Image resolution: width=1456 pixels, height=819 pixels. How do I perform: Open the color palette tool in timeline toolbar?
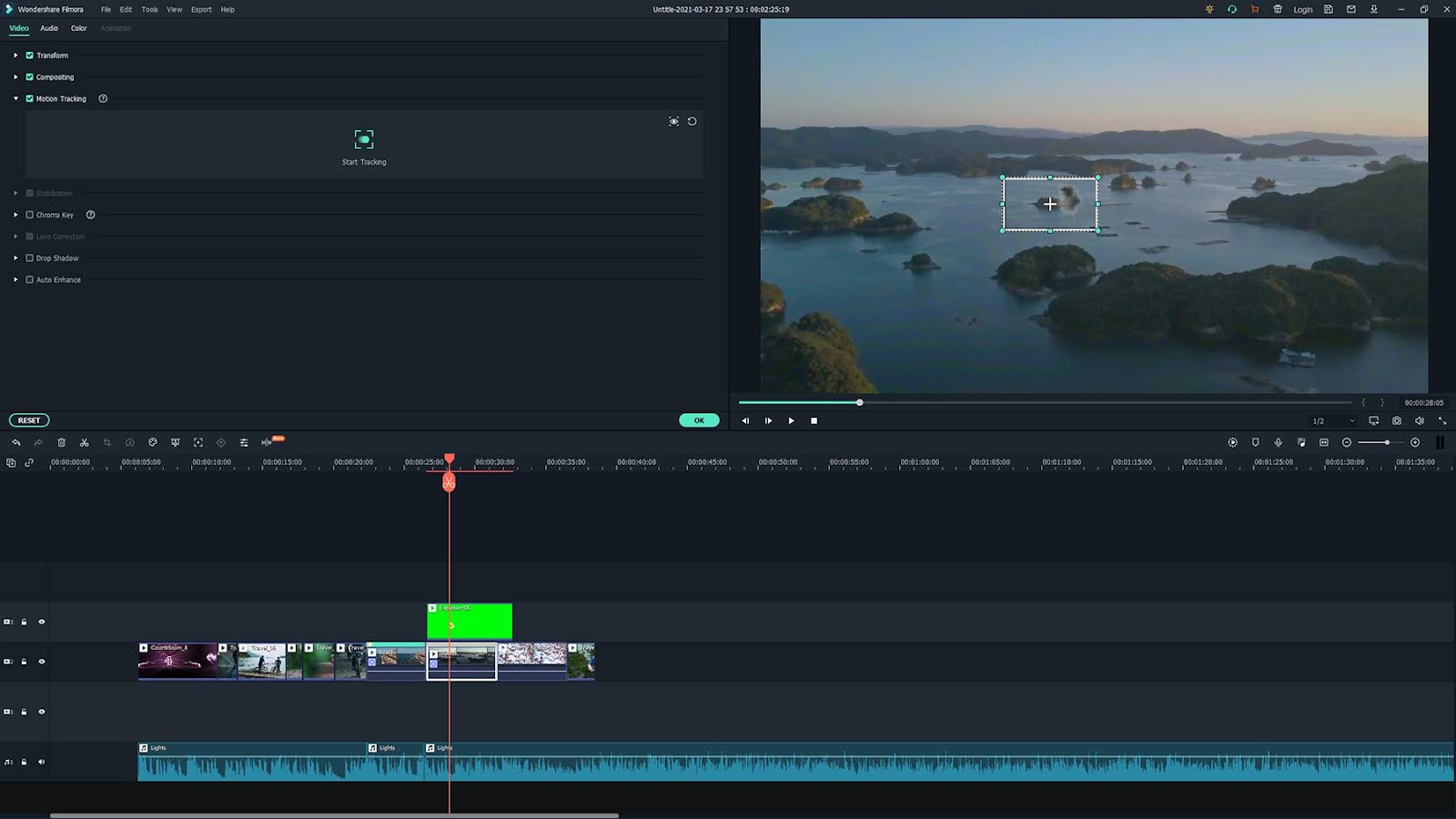(153, 442)
